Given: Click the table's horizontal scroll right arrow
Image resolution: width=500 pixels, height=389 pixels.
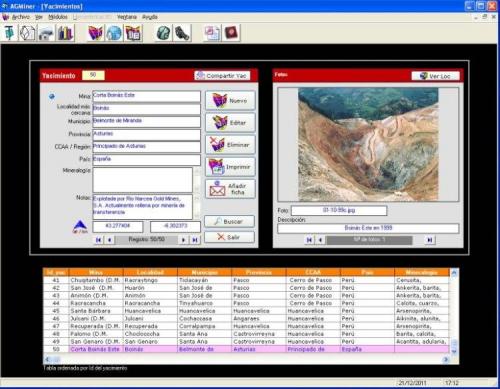Looking at the screenshot, I should pyautogui.click(x=446, y=359).
